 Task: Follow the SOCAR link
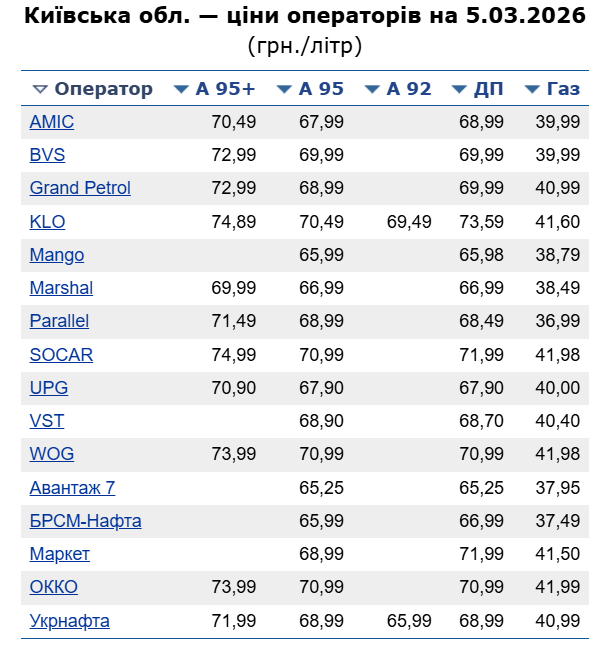[x=61, y=355]
